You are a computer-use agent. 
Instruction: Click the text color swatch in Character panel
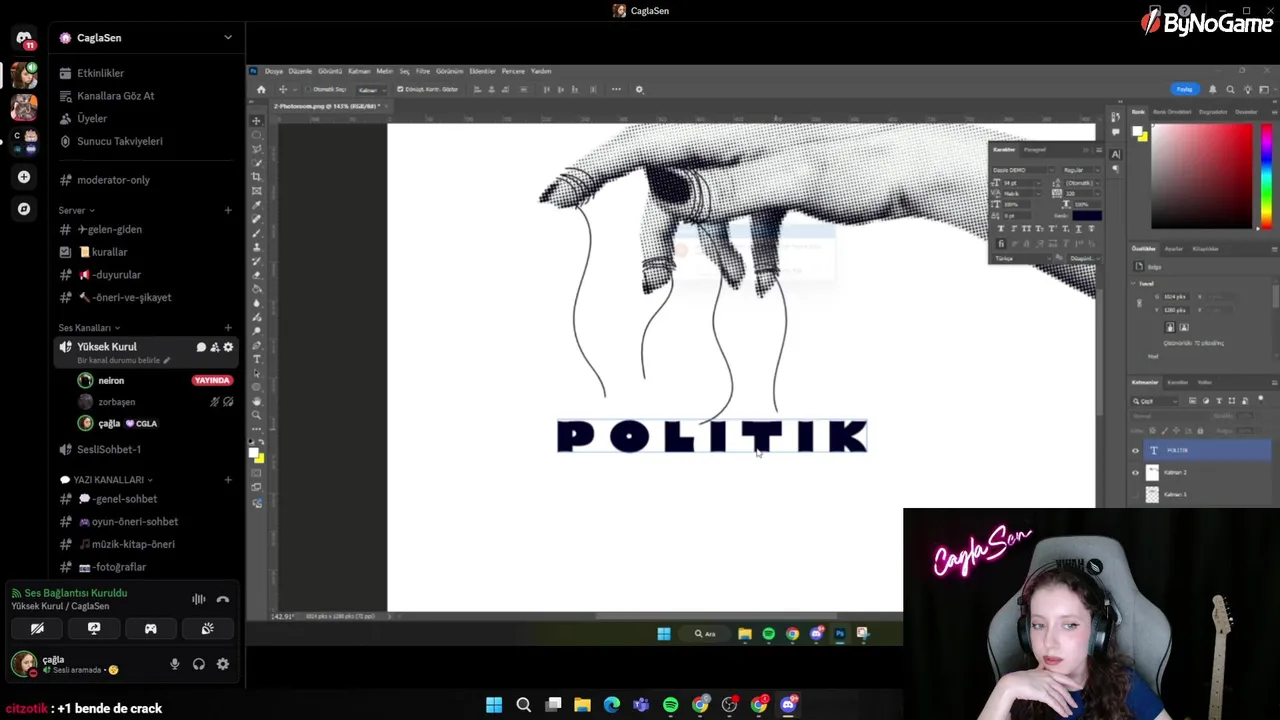coord(1087,215)
